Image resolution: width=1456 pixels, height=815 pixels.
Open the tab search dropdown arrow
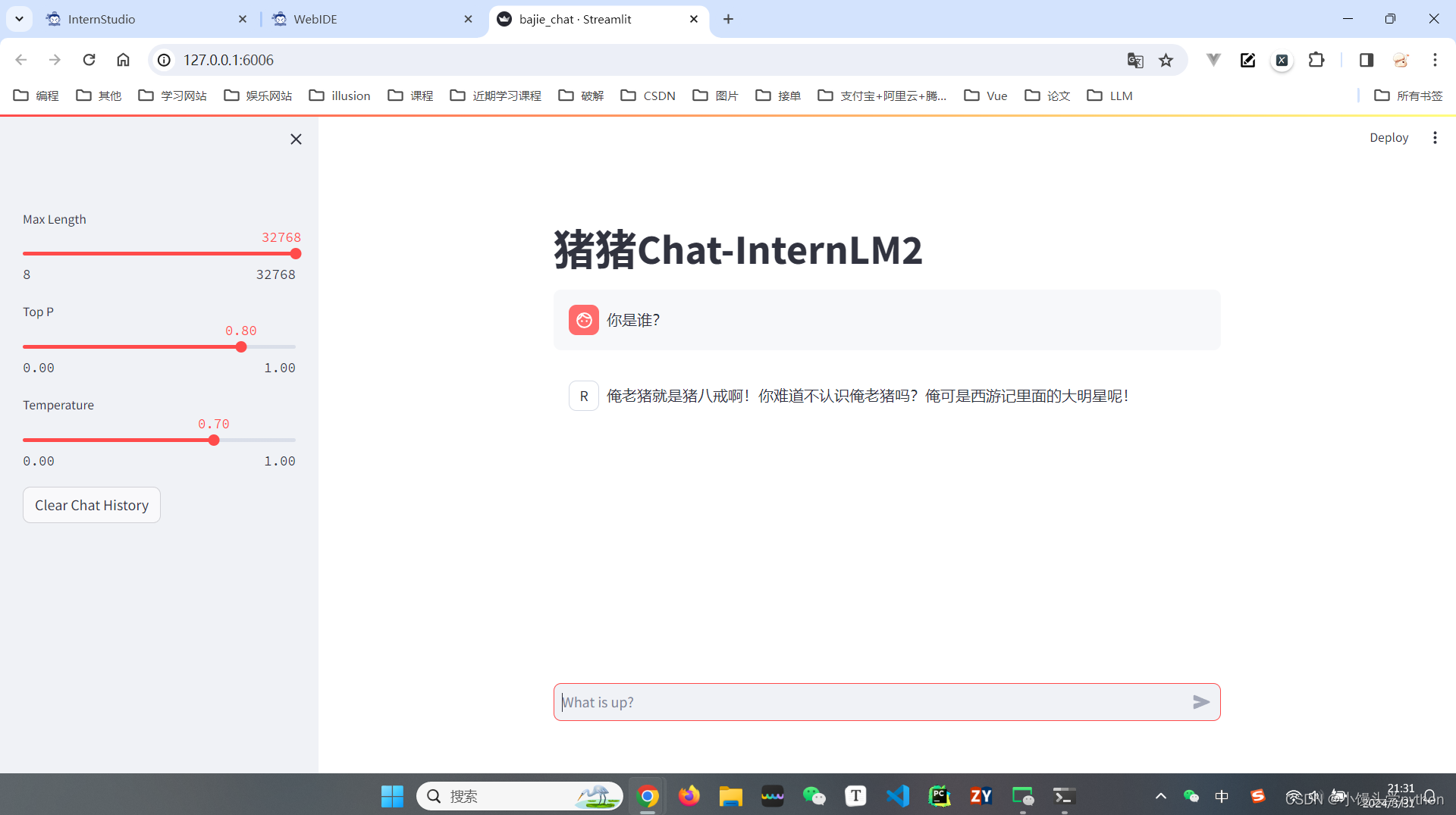click(x=19, y=19)
